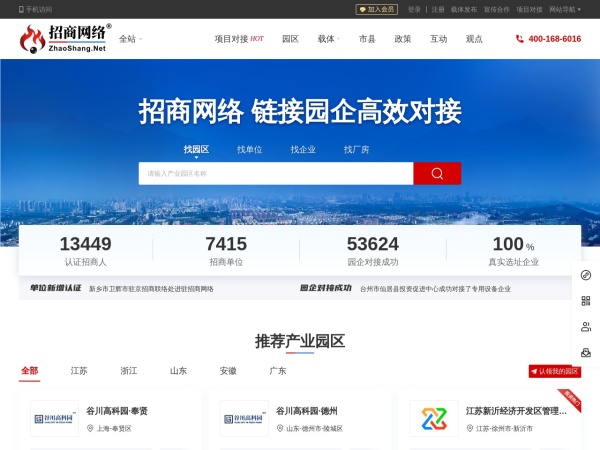Click 项目对接 in the top dark bar
Image resolution: width=600 pixels, height=450 pixels.
pyautogui.click(x=530, y=9)
